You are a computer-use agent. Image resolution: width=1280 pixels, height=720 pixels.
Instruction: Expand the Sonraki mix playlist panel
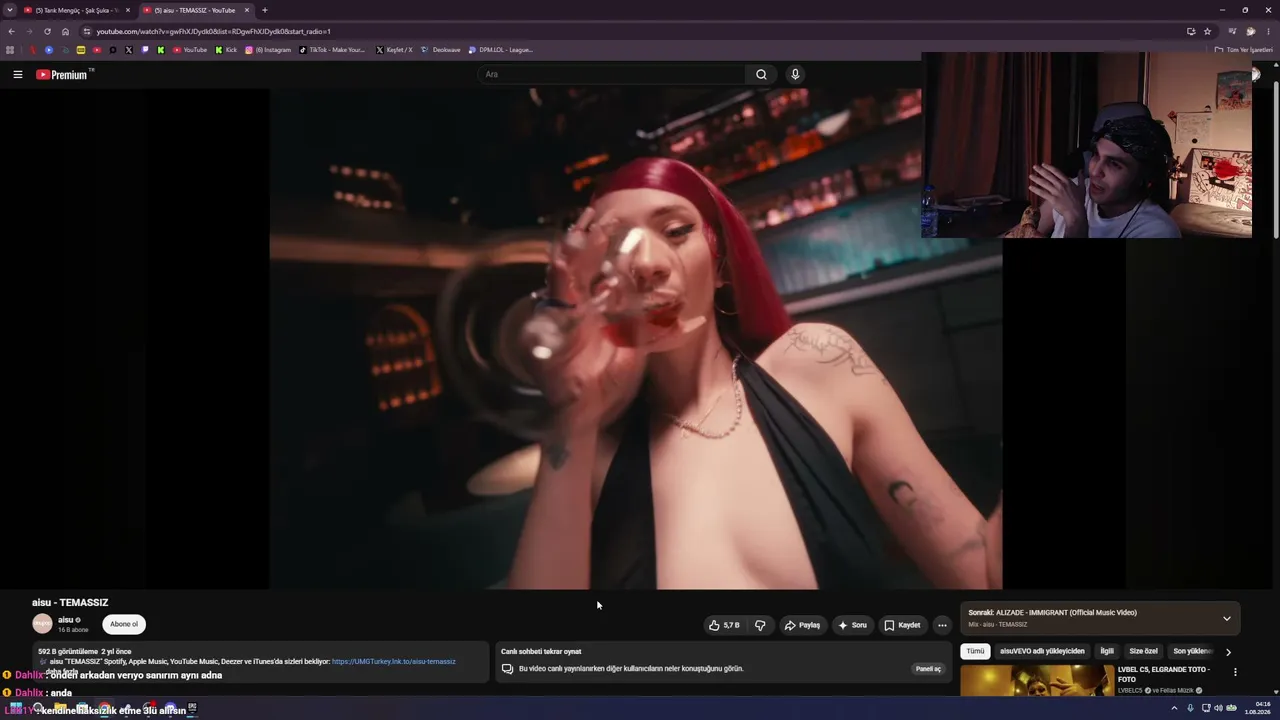coord(1227,618)
